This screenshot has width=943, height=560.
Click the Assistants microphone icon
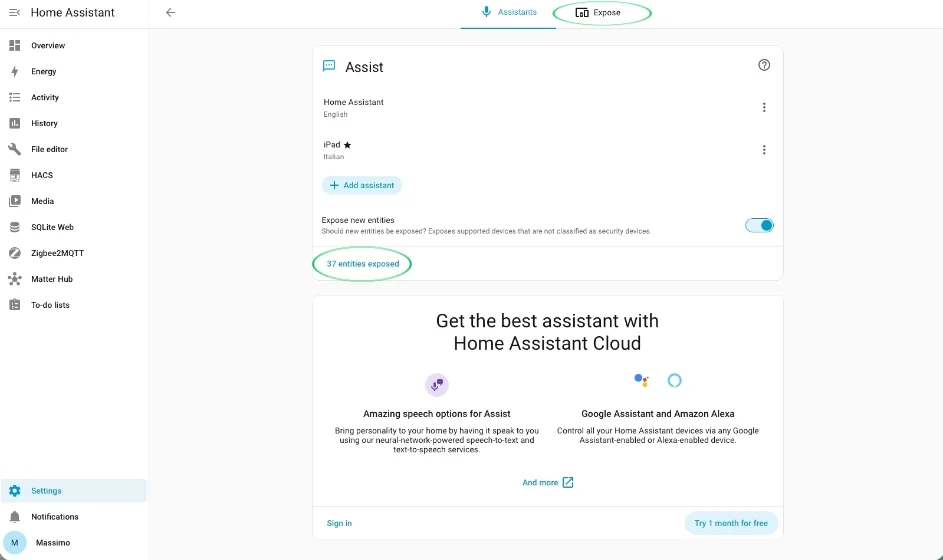[486, 11]
